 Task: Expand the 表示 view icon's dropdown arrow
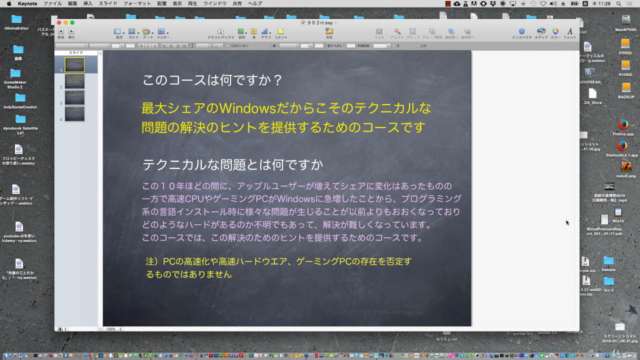124,32
